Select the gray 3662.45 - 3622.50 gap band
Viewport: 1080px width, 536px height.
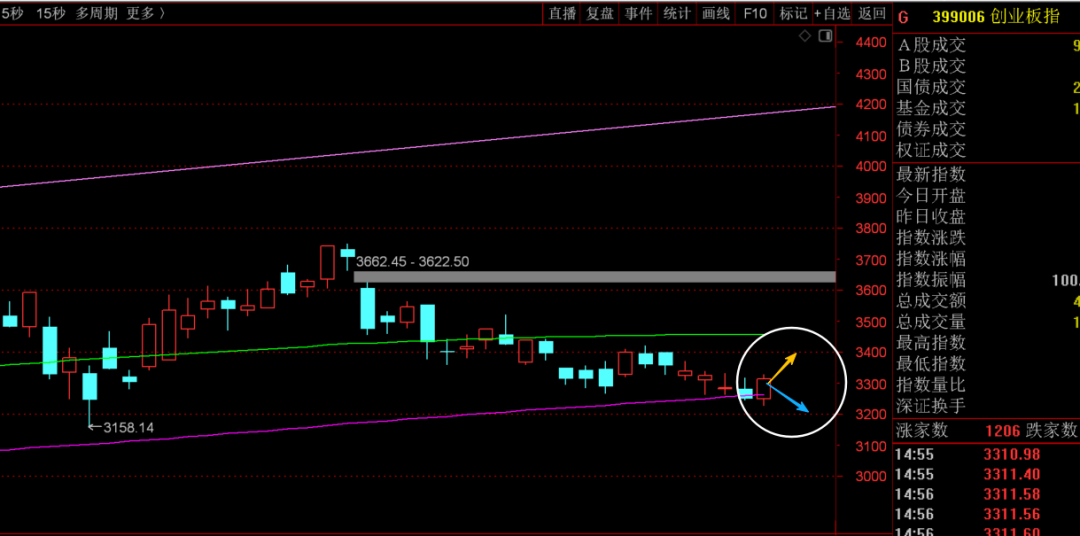[x=594, y=276]
